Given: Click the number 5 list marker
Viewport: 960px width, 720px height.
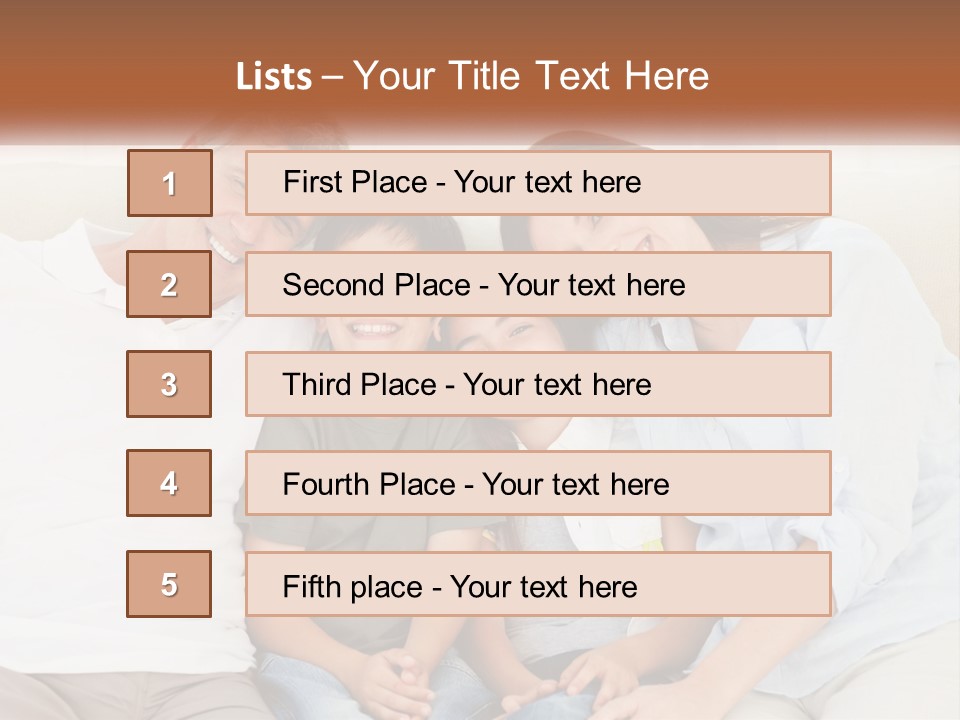Looking at the screenshot, I should (x=169, y=584).
